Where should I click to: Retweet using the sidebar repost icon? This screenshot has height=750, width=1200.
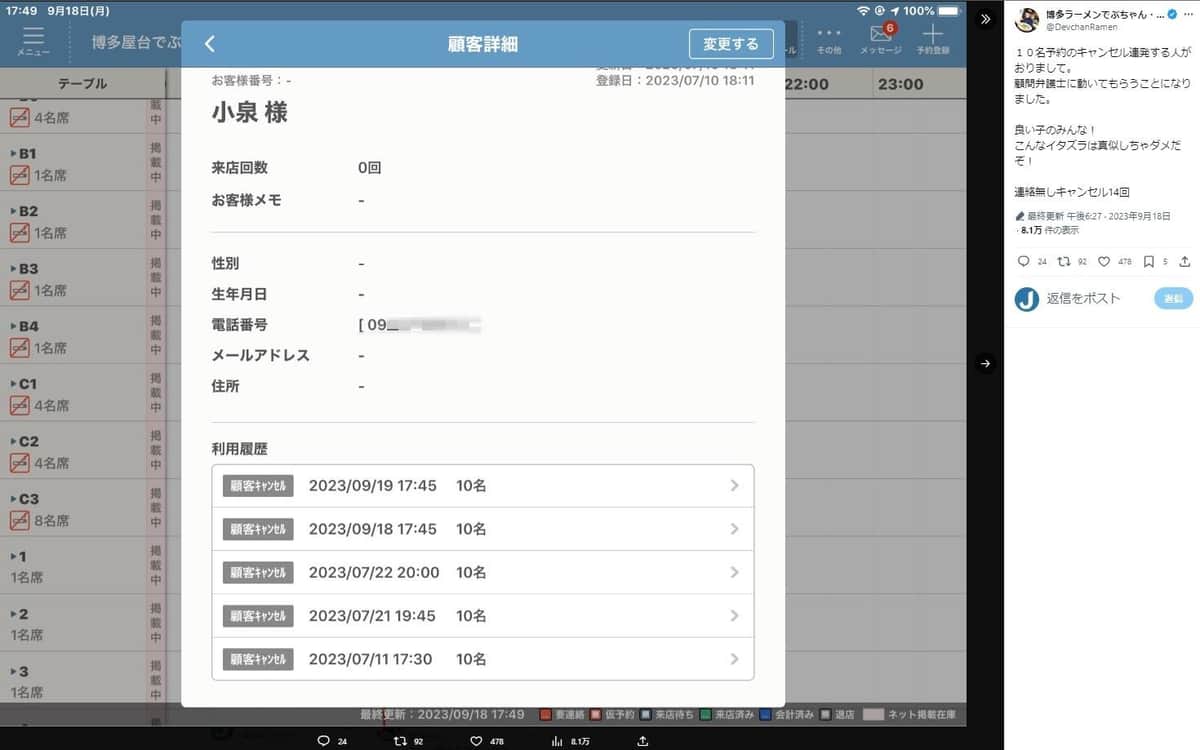(x=1064, y=261)
